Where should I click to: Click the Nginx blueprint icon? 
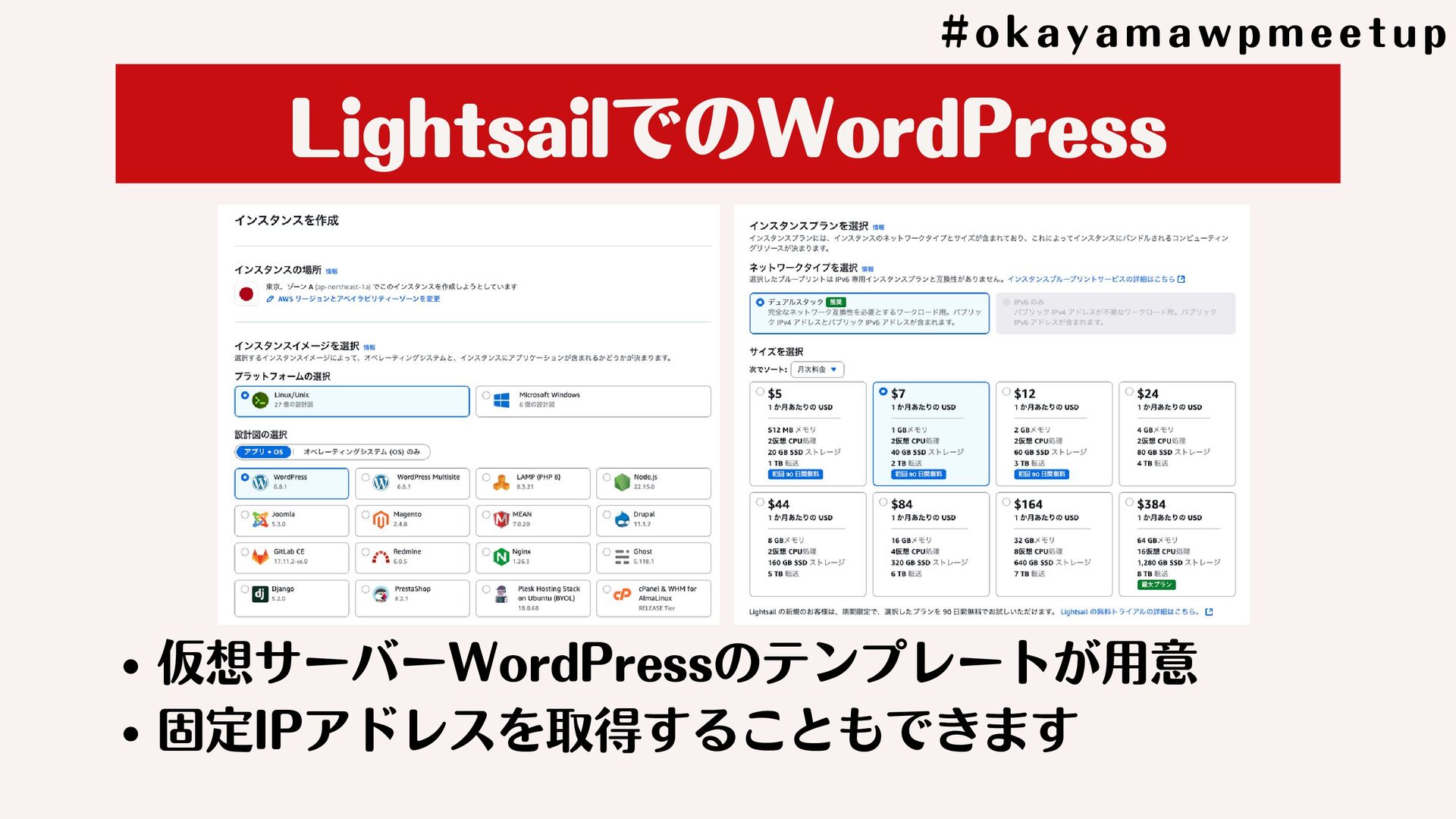(x=501, y=557)
